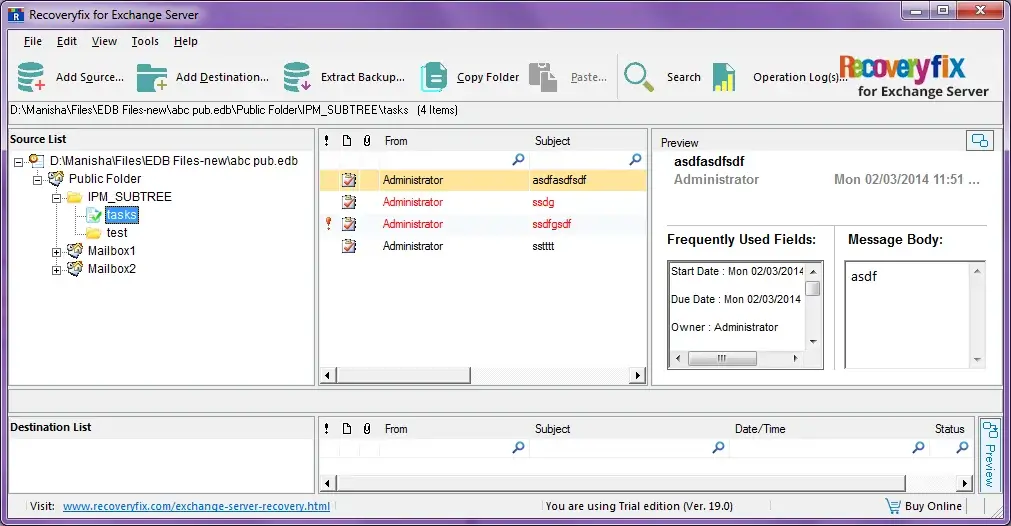Click the Date/Time column header in destination list
The image size is (1011, 526).
tap(760, 429)
